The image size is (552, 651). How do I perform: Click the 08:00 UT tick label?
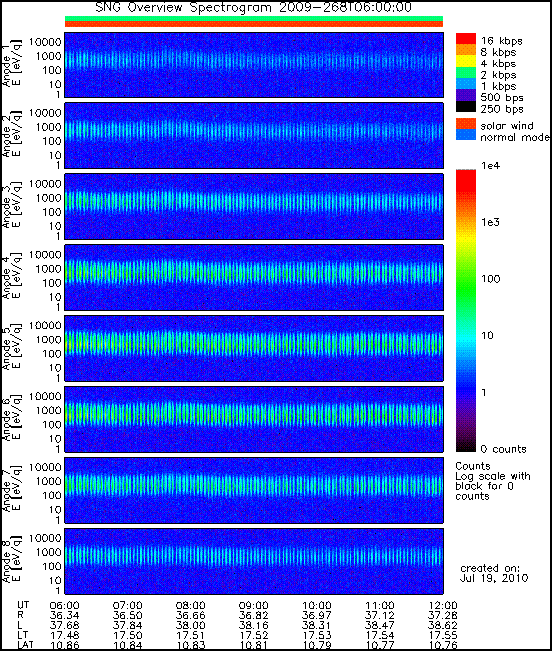point(191,605)
